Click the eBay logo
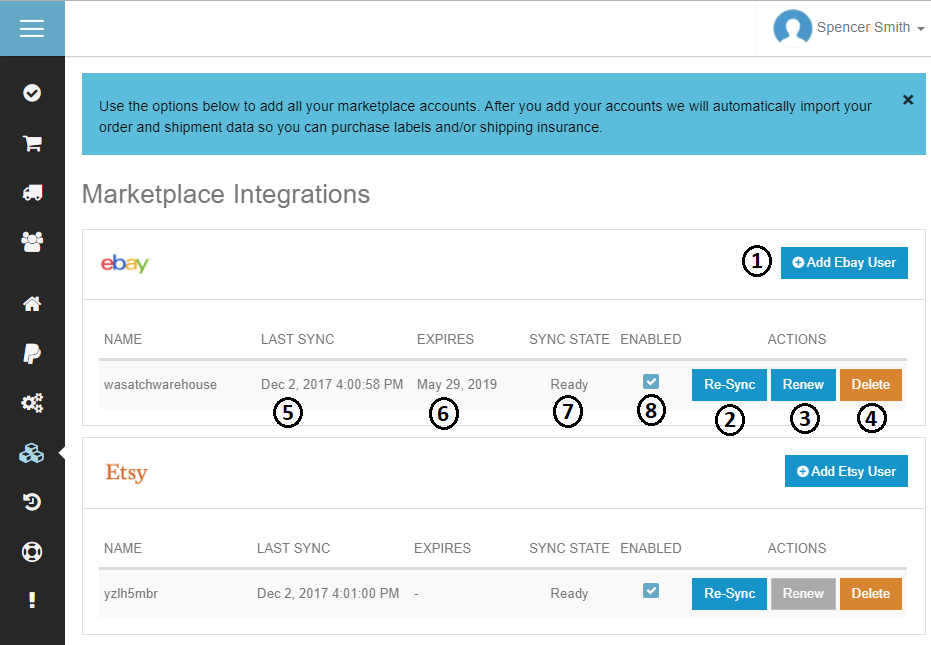 (126, 263)
